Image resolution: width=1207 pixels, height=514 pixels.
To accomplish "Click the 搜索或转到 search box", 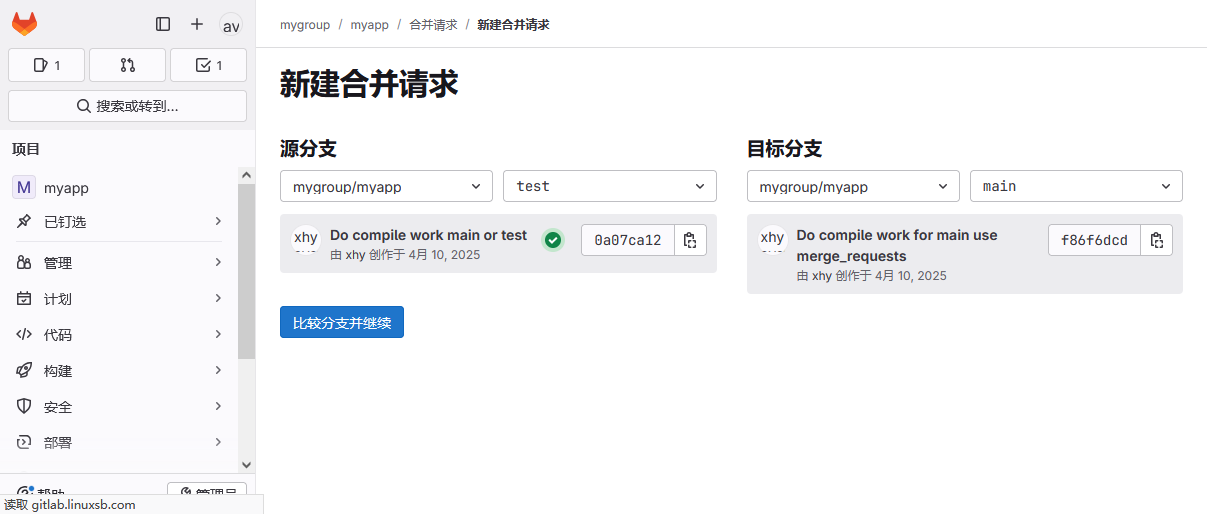I will click(127, 106).
